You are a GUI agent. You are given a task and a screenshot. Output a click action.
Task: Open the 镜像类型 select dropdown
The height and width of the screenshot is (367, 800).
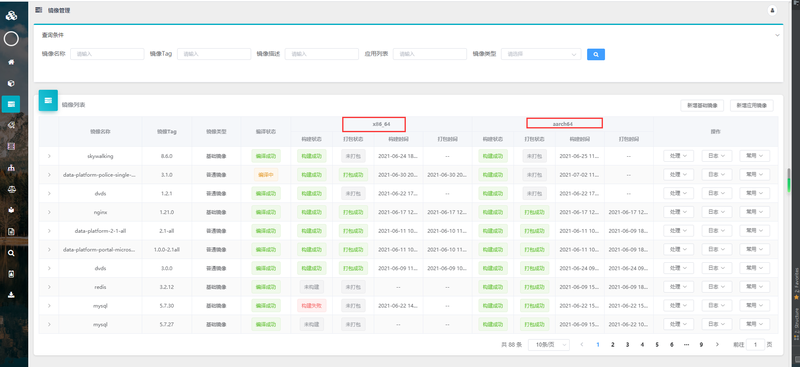pyautogui.click(x=541, y=54)
